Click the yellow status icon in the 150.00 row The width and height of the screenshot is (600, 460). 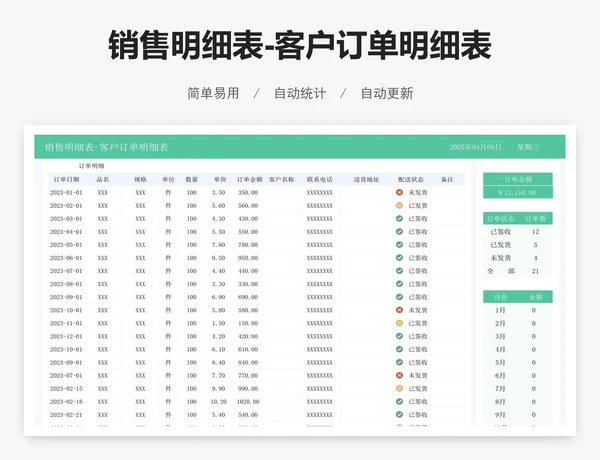pos(399,323)
